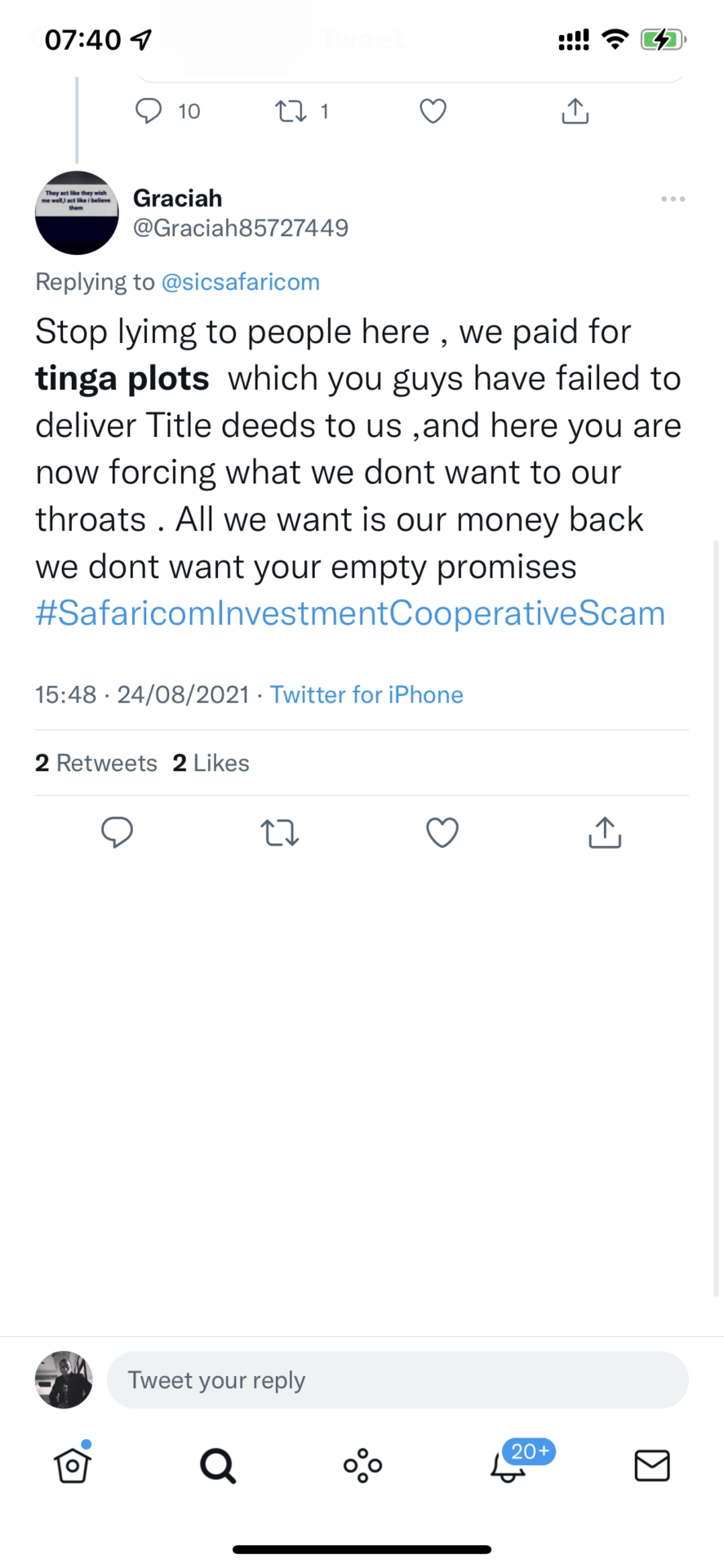Share Graciah's tweet
This screenshot has height=1568, width=724.
click(x=605, y=832)
